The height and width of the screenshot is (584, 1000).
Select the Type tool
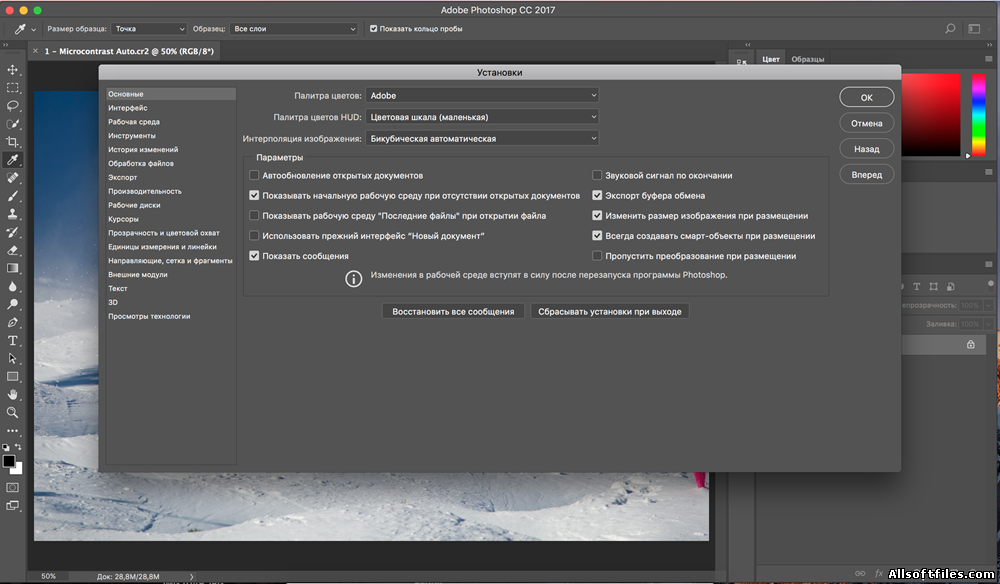13,341
